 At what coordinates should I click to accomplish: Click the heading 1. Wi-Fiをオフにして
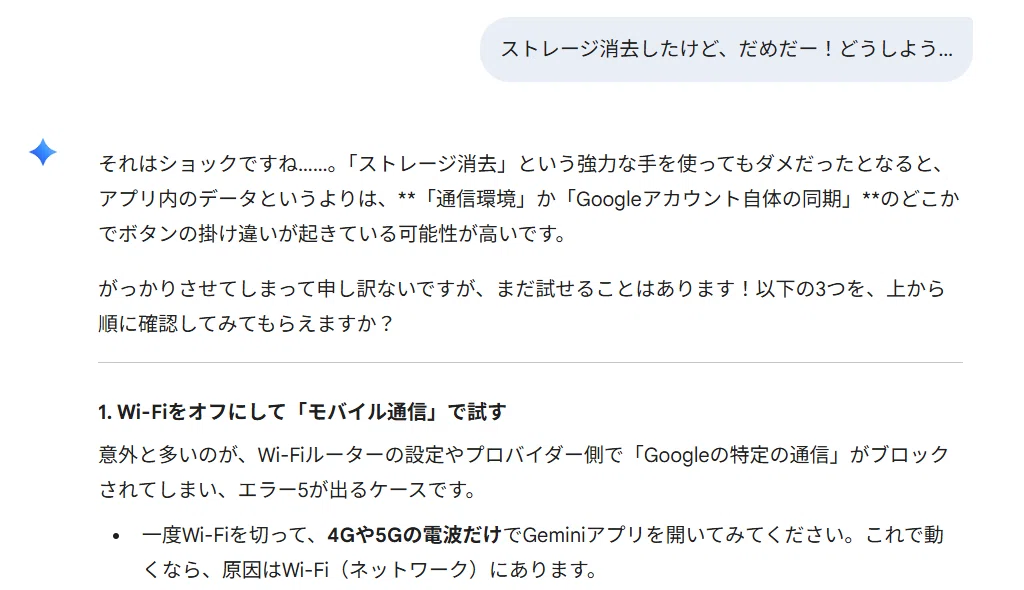coord(302,412)
